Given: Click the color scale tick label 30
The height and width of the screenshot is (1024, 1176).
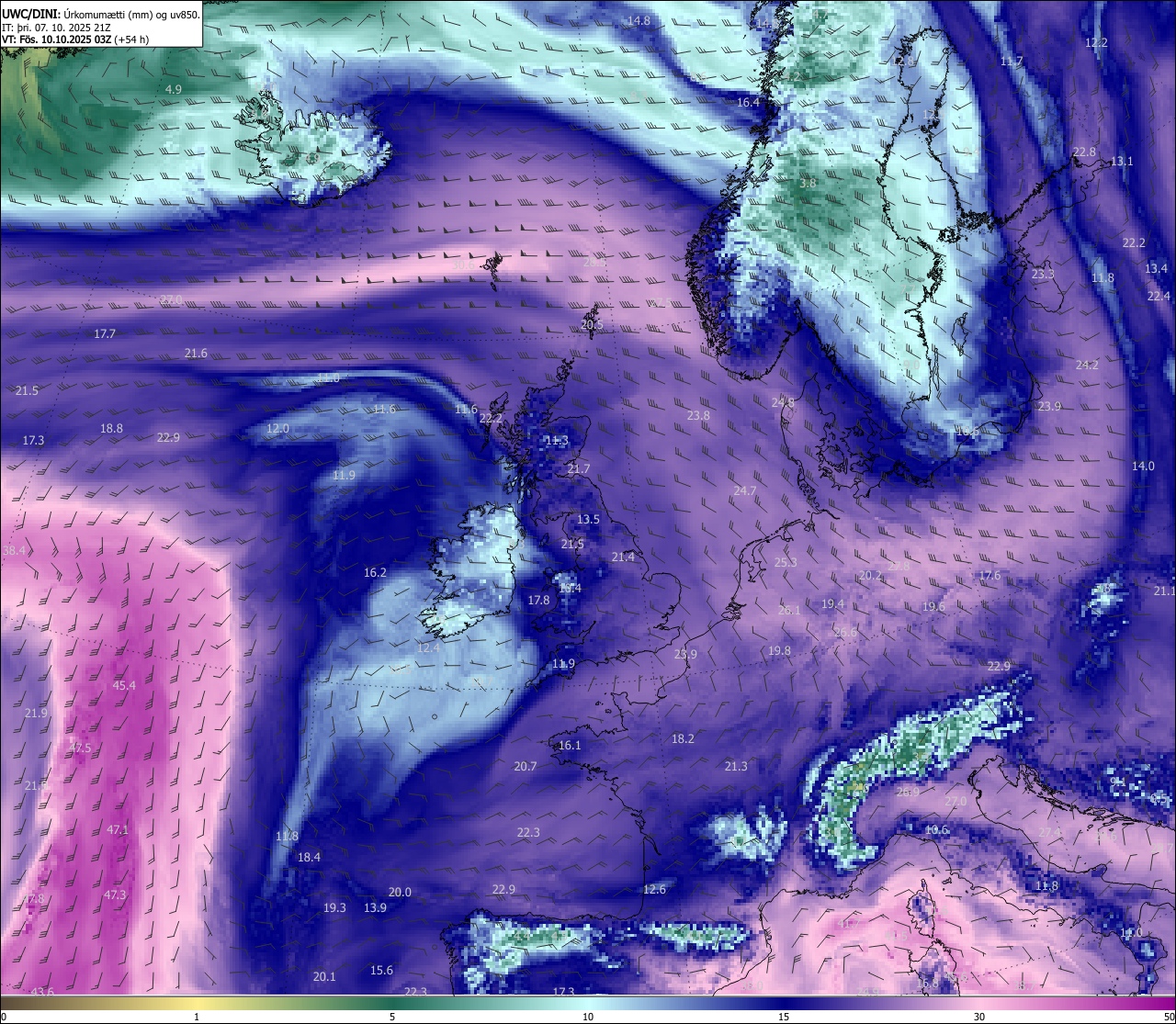Looking at the screenshot, I should [979, 1017].
